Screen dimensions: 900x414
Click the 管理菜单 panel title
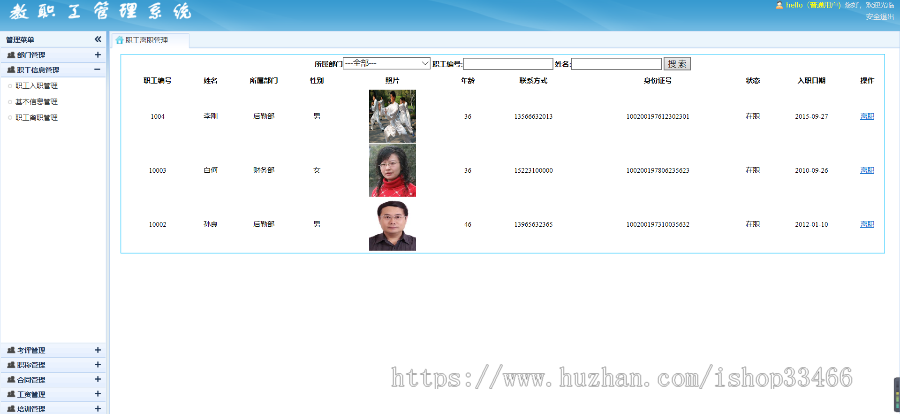pyautogui.click(x=20, y=40)
